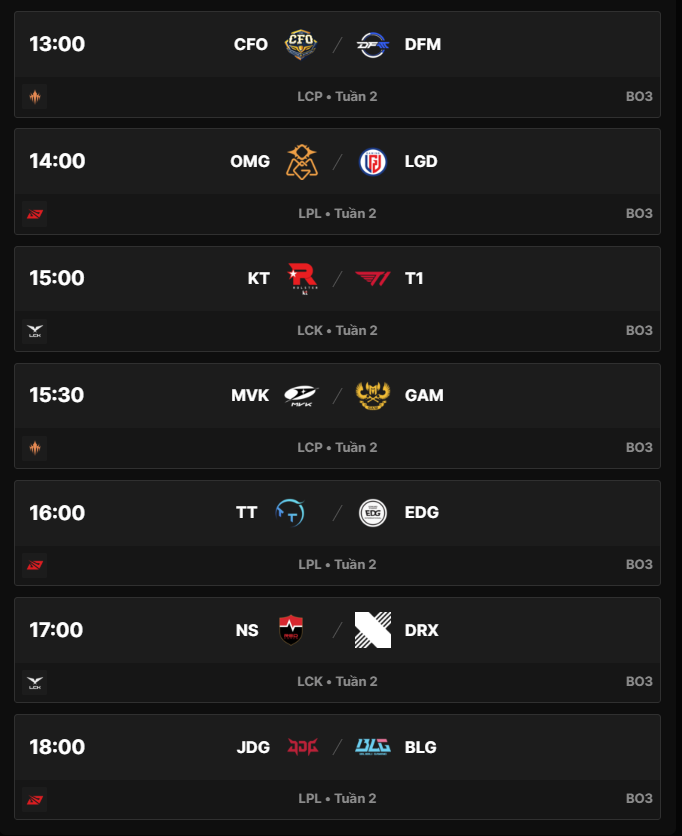682x836 pixels.
Task: Click the CFO team logo
Action: 301,44
